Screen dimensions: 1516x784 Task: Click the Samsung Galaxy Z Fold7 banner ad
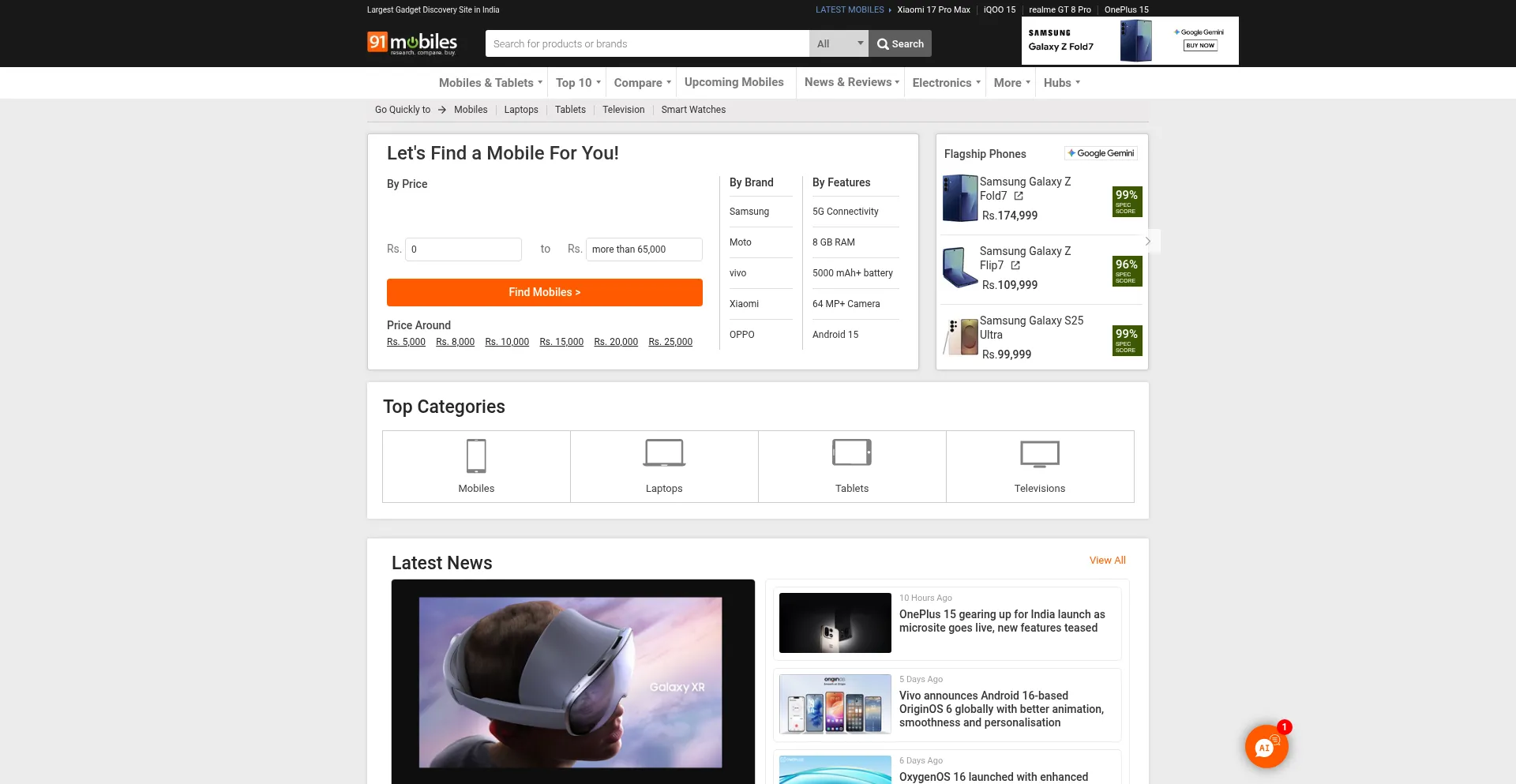[x=1130, y=40]
